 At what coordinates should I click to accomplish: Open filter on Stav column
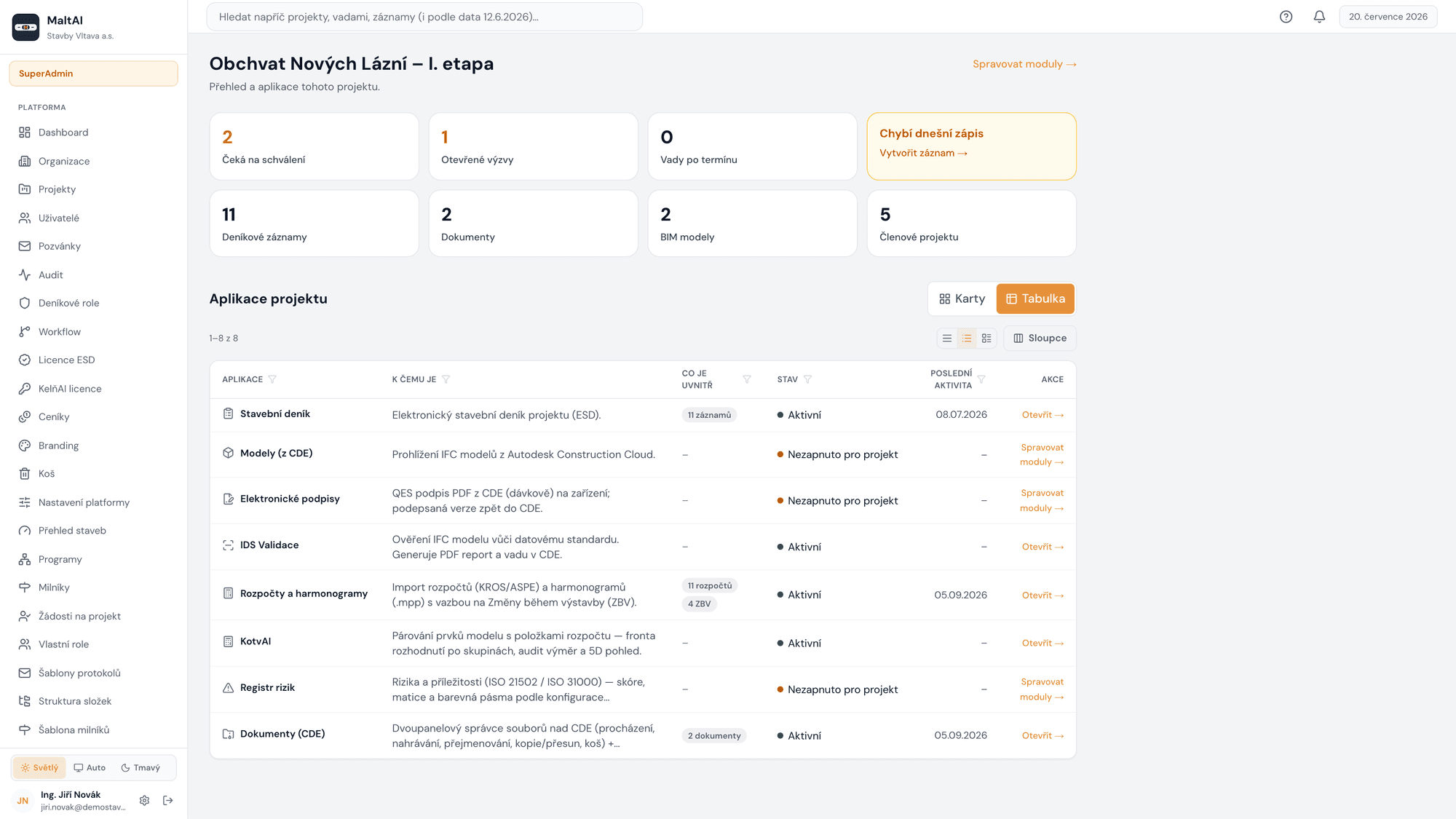(x=808, y=379)
